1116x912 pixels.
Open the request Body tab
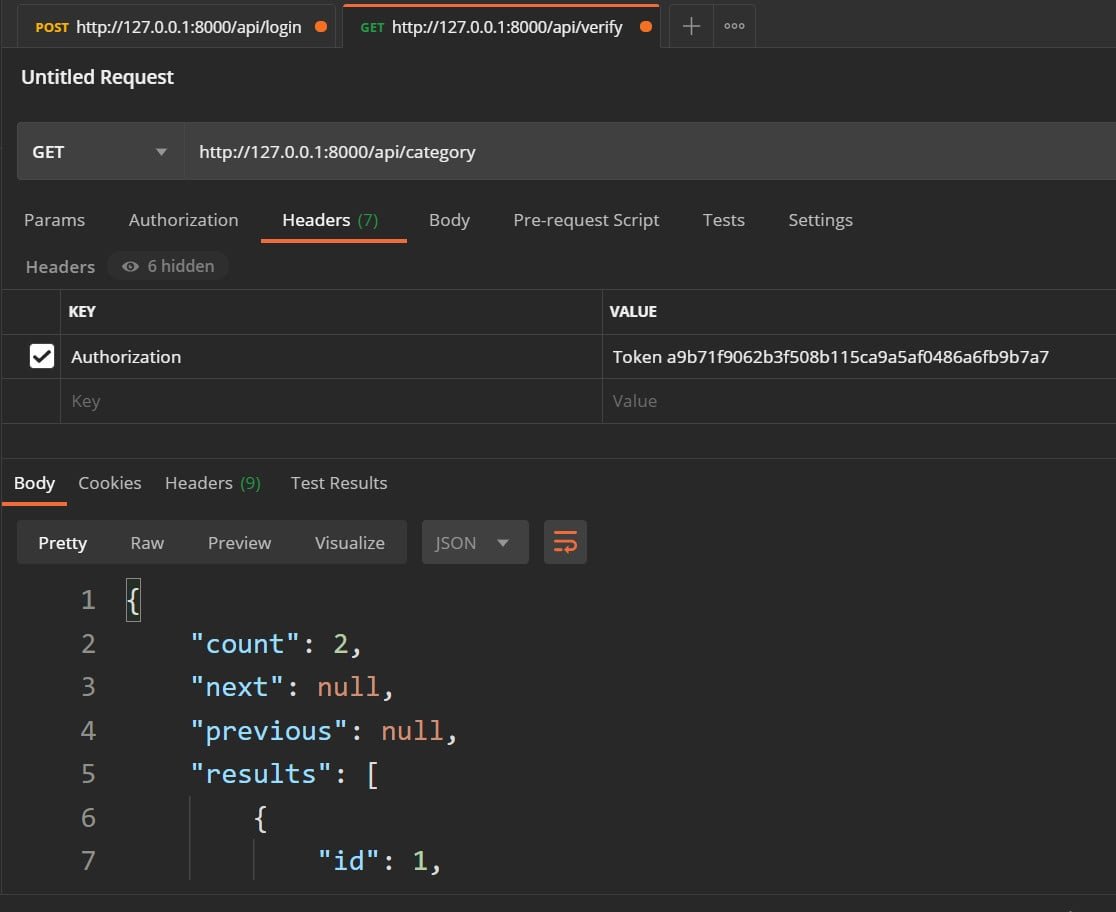click(449, 220)
